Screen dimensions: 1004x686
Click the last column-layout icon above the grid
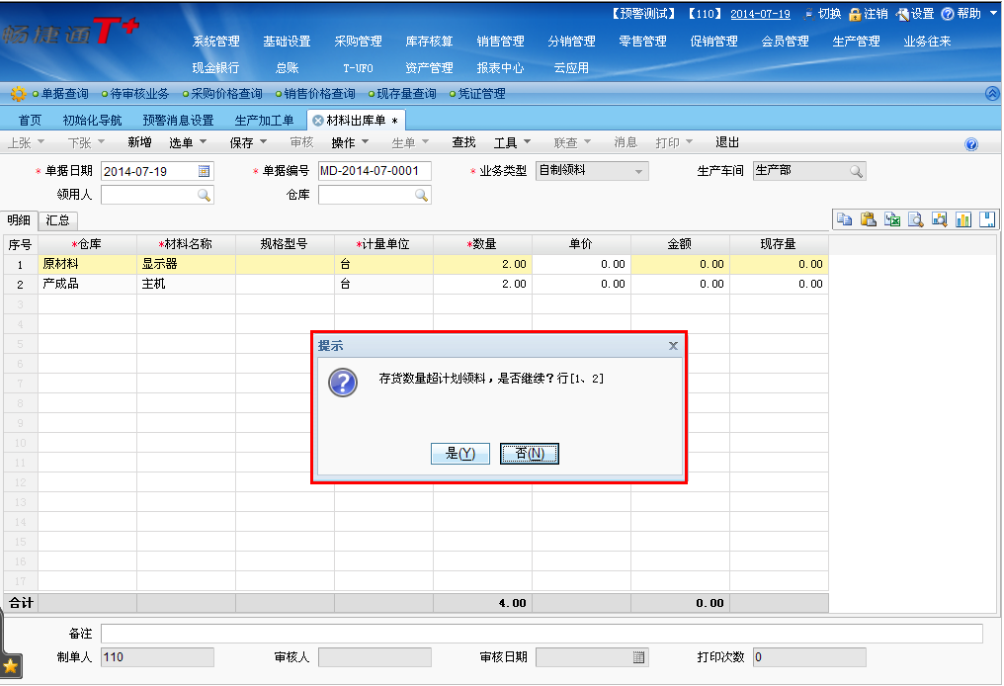pos(987,220)
